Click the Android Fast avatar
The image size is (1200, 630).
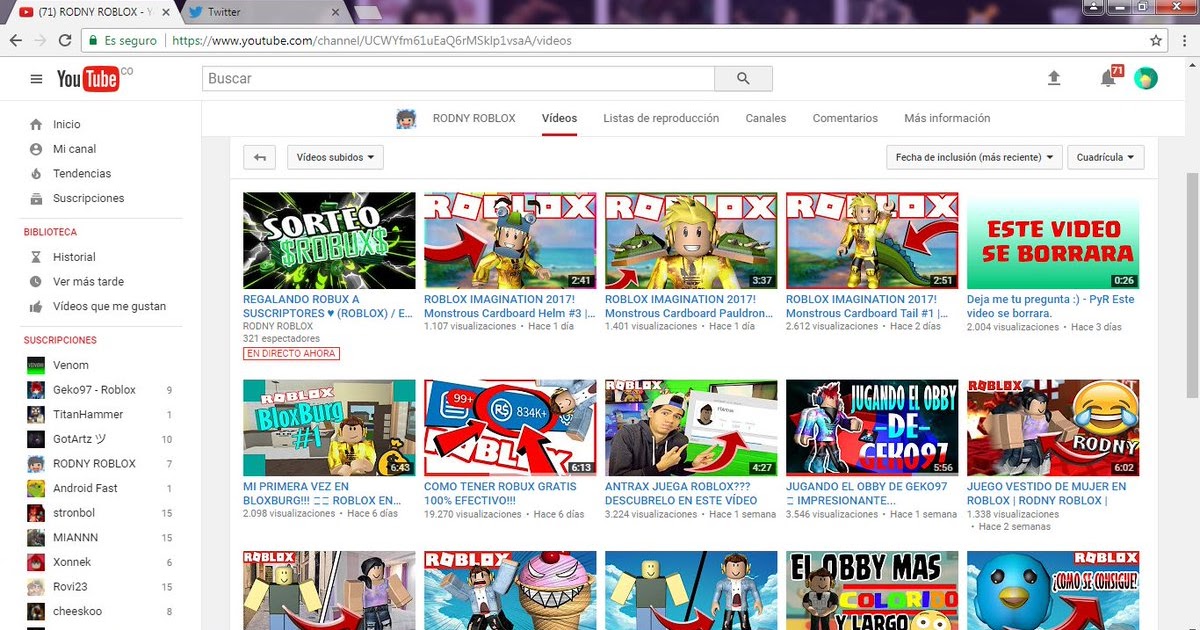35,488
